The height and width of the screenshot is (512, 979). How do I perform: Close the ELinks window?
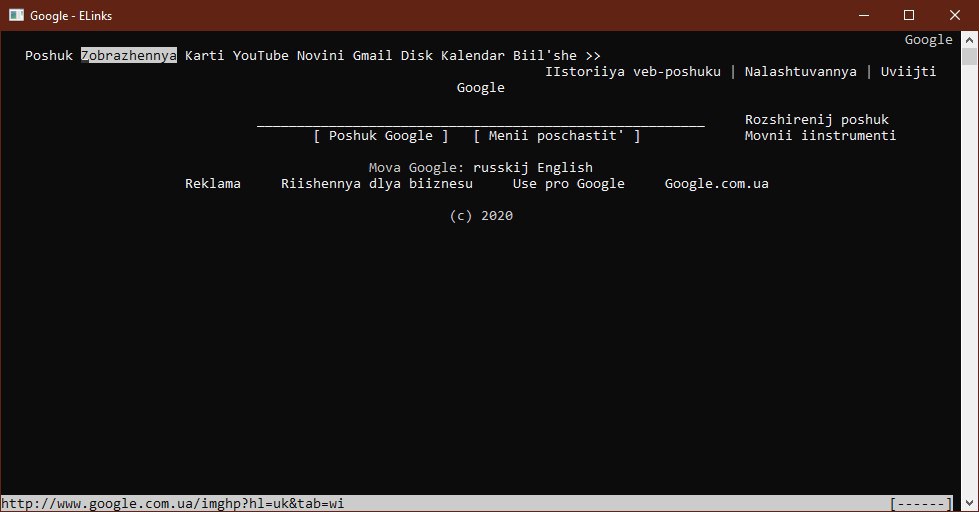point(955,16)
